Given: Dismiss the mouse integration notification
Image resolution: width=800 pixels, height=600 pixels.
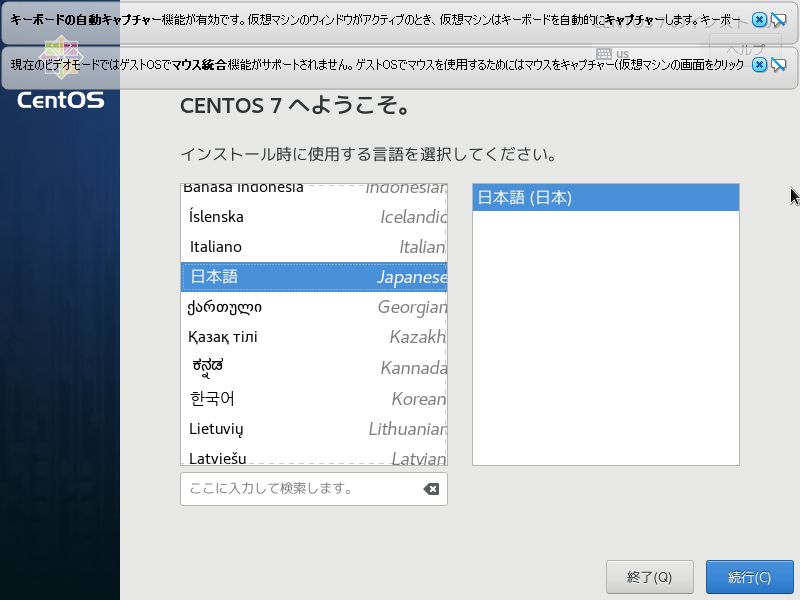Looking at the screenshot, I should tap(758, 63).
